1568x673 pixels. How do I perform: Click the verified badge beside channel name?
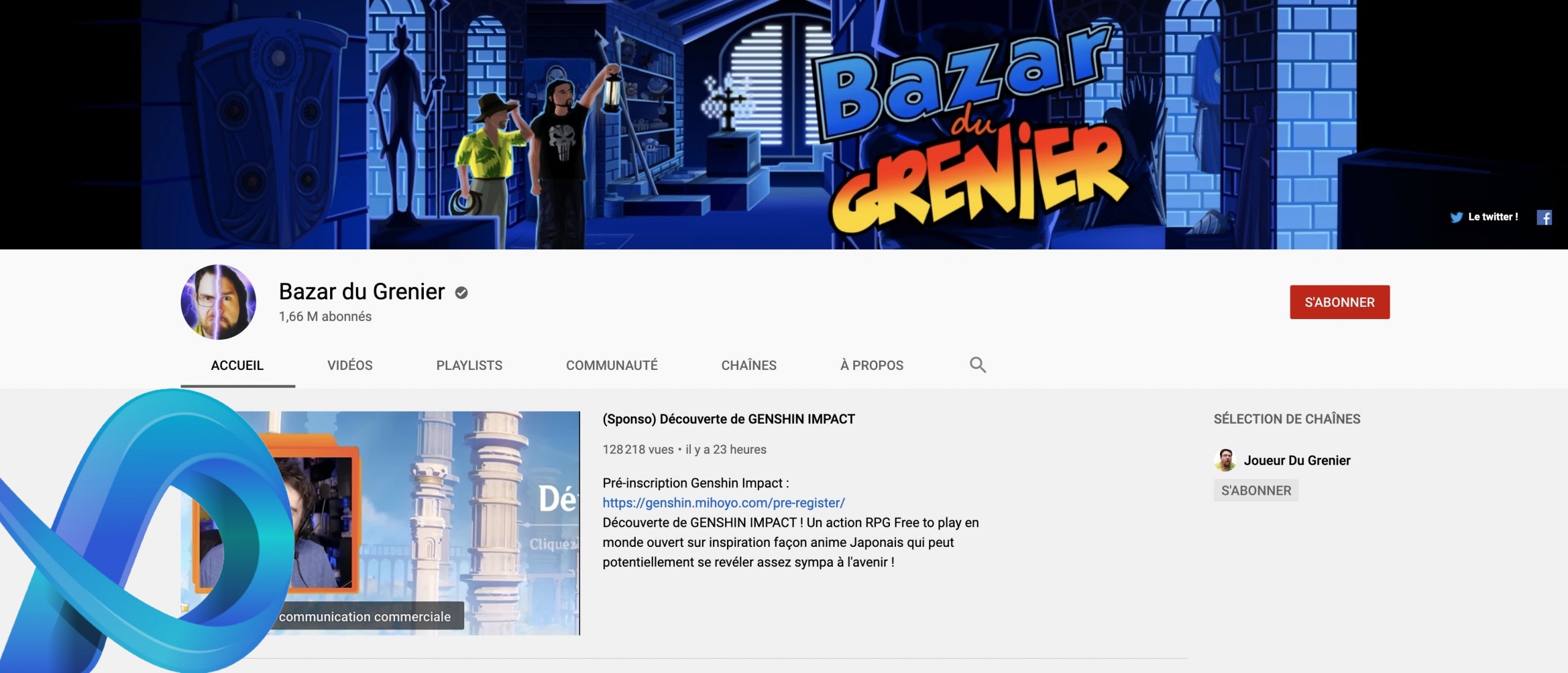(461, 293)
